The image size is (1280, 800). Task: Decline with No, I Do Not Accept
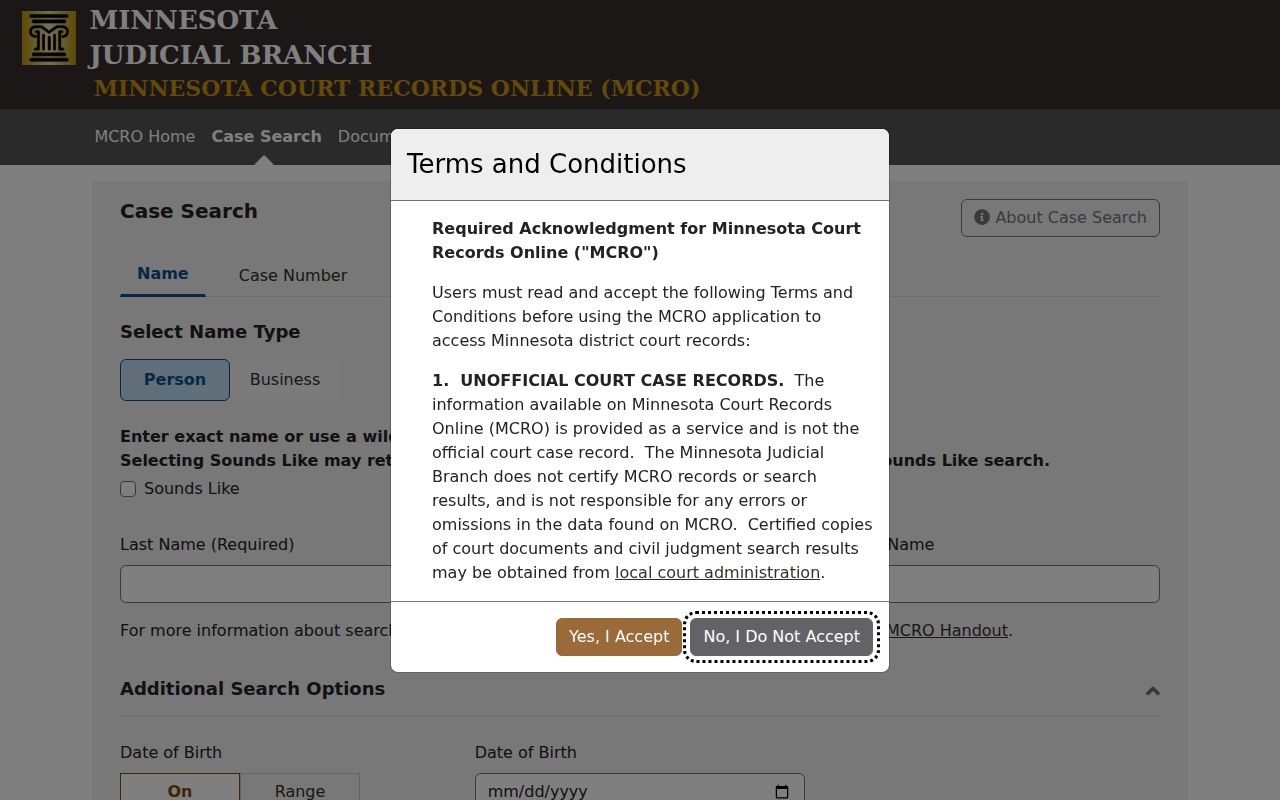click(782, 637)
